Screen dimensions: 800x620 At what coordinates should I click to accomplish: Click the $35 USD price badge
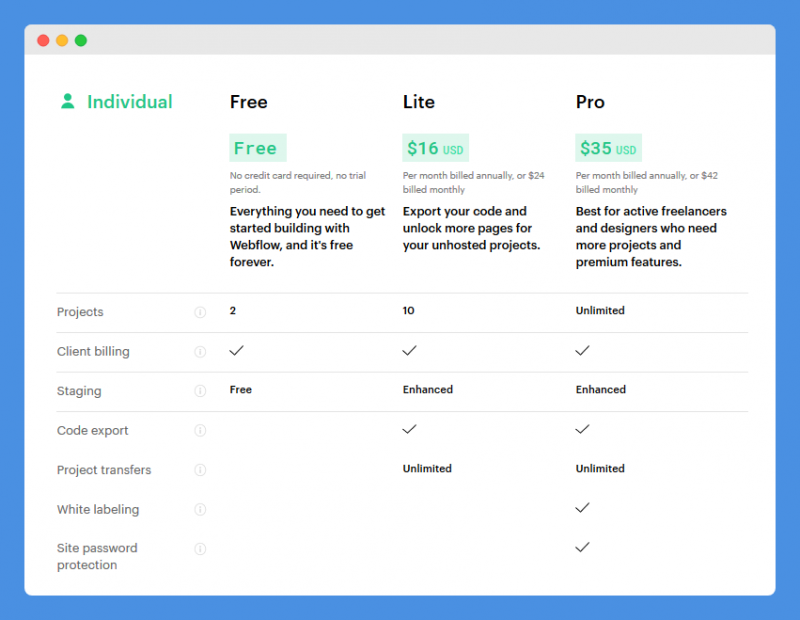point(608,148)
